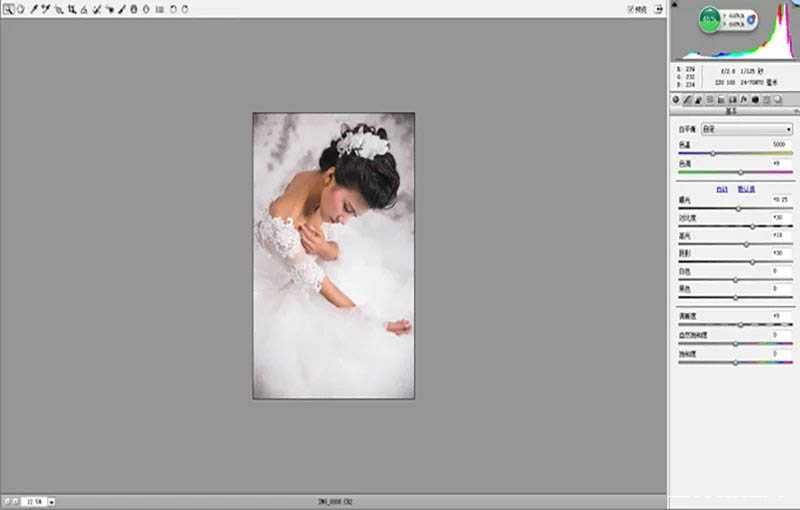Viewport: 800px width, 510px height.
Task: Select the Zoom tool in the toolbar
Action: point(9,9)
